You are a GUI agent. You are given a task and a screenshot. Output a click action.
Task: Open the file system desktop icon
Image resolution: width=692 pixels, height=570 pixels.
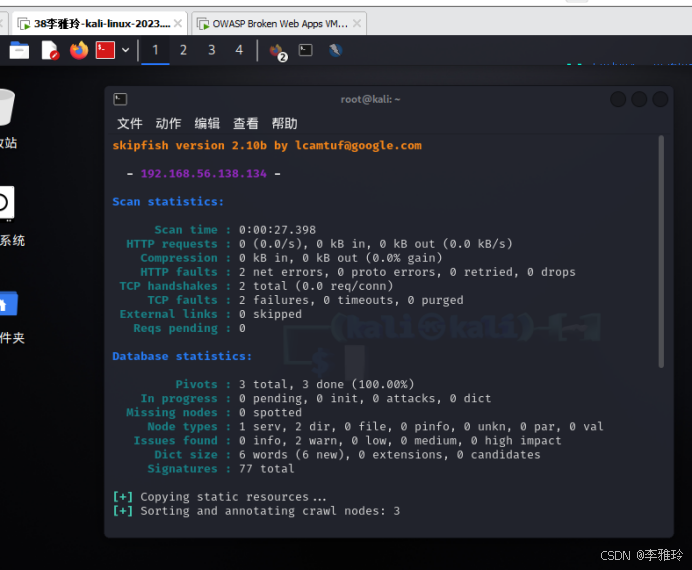[7, 204]
